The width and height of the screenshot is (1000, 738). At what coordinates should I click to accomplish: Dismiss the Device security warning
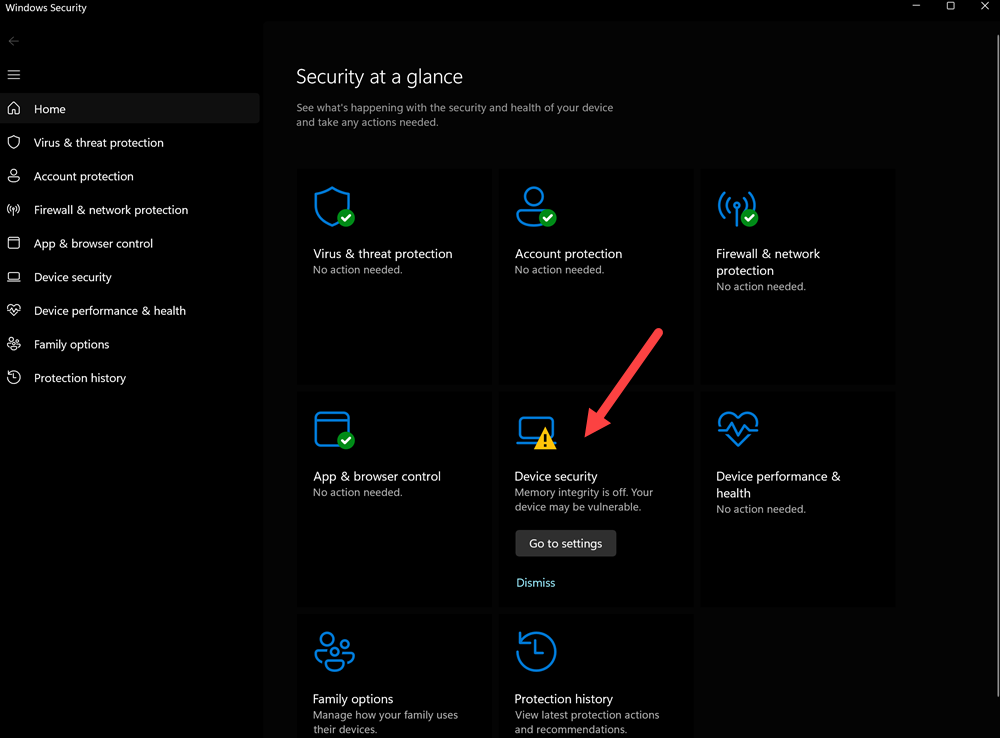tap(535, 583)
